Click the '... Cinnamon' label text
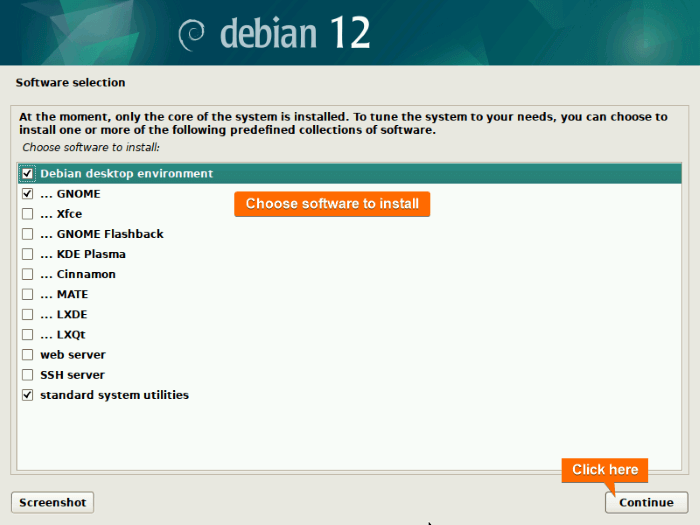The image size is (700, 525). point(78,274)
